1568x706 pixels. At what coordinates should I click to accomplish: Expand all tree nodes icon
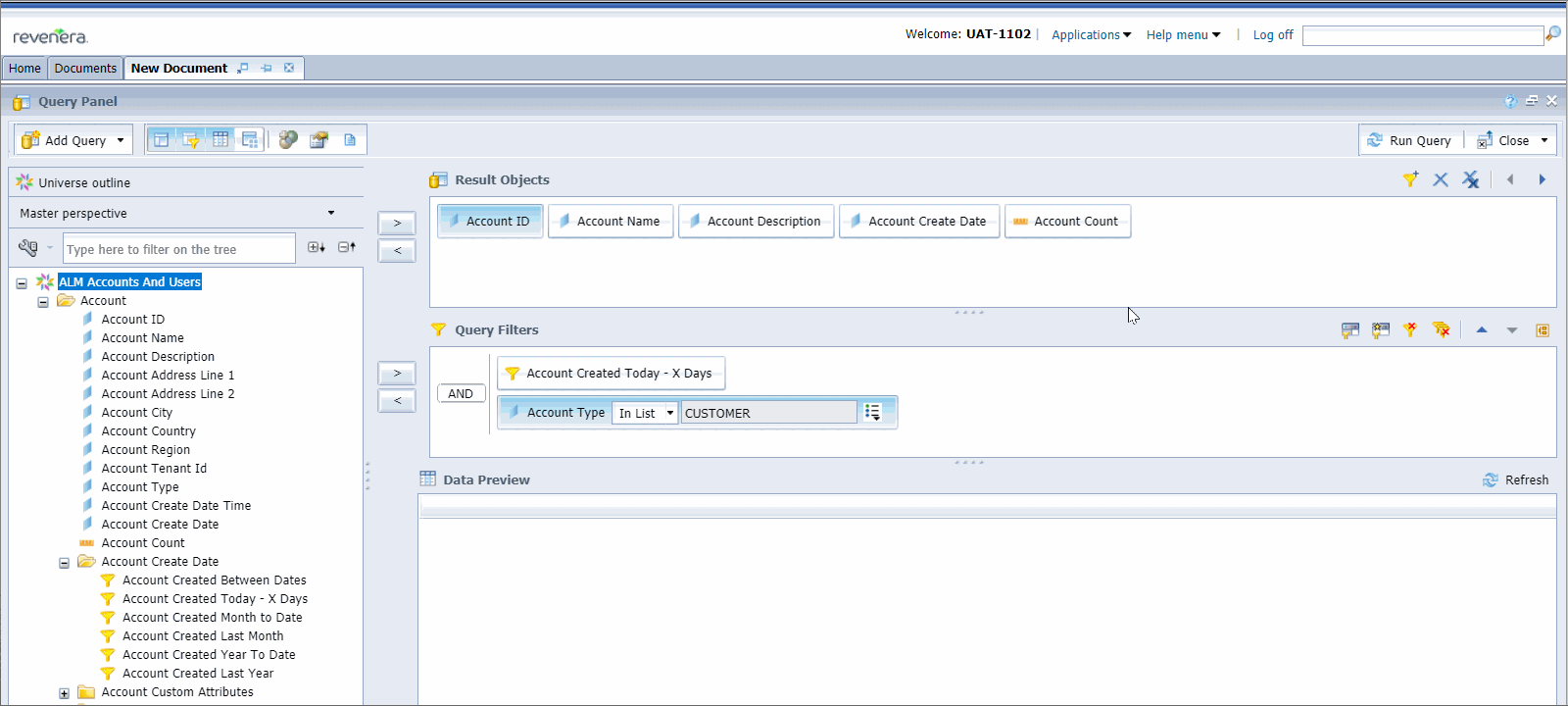(317, 247)
